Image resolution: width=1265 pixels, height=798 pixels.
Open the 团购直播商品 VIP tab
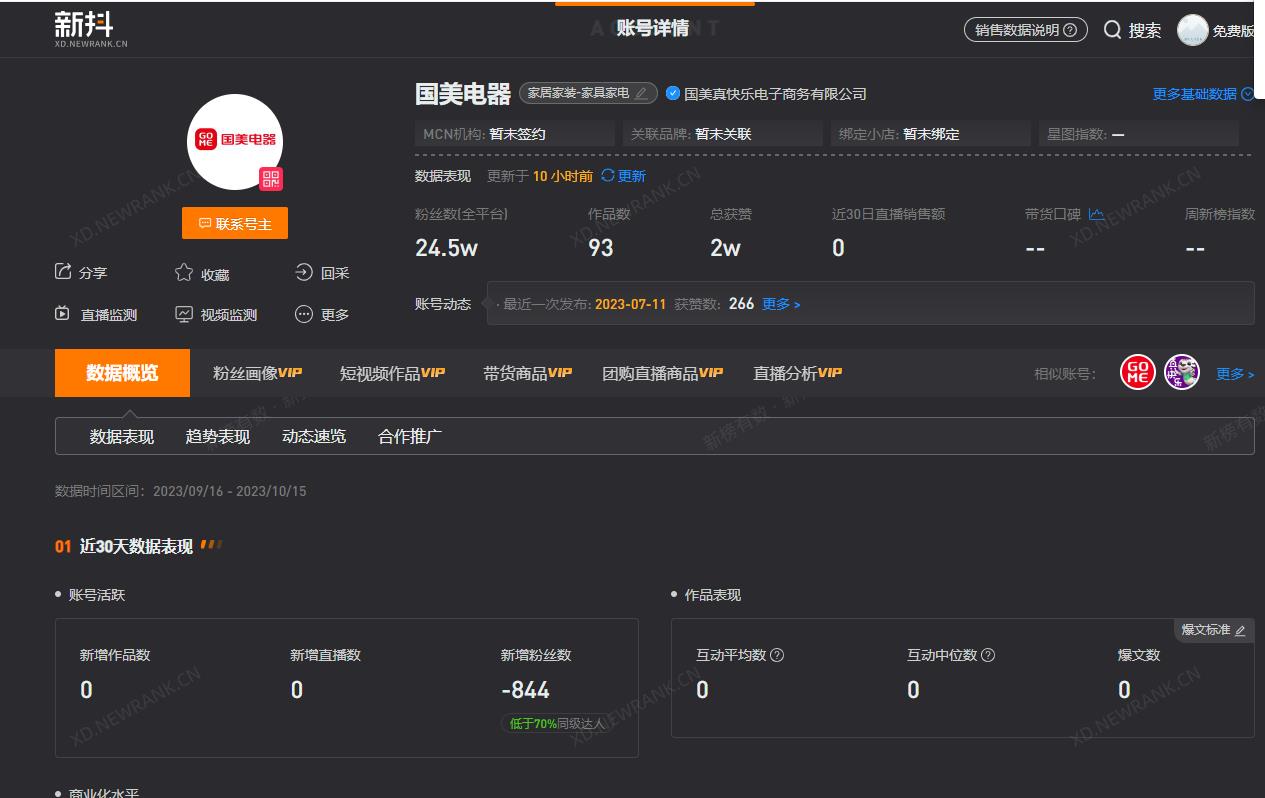click(662, 373)
